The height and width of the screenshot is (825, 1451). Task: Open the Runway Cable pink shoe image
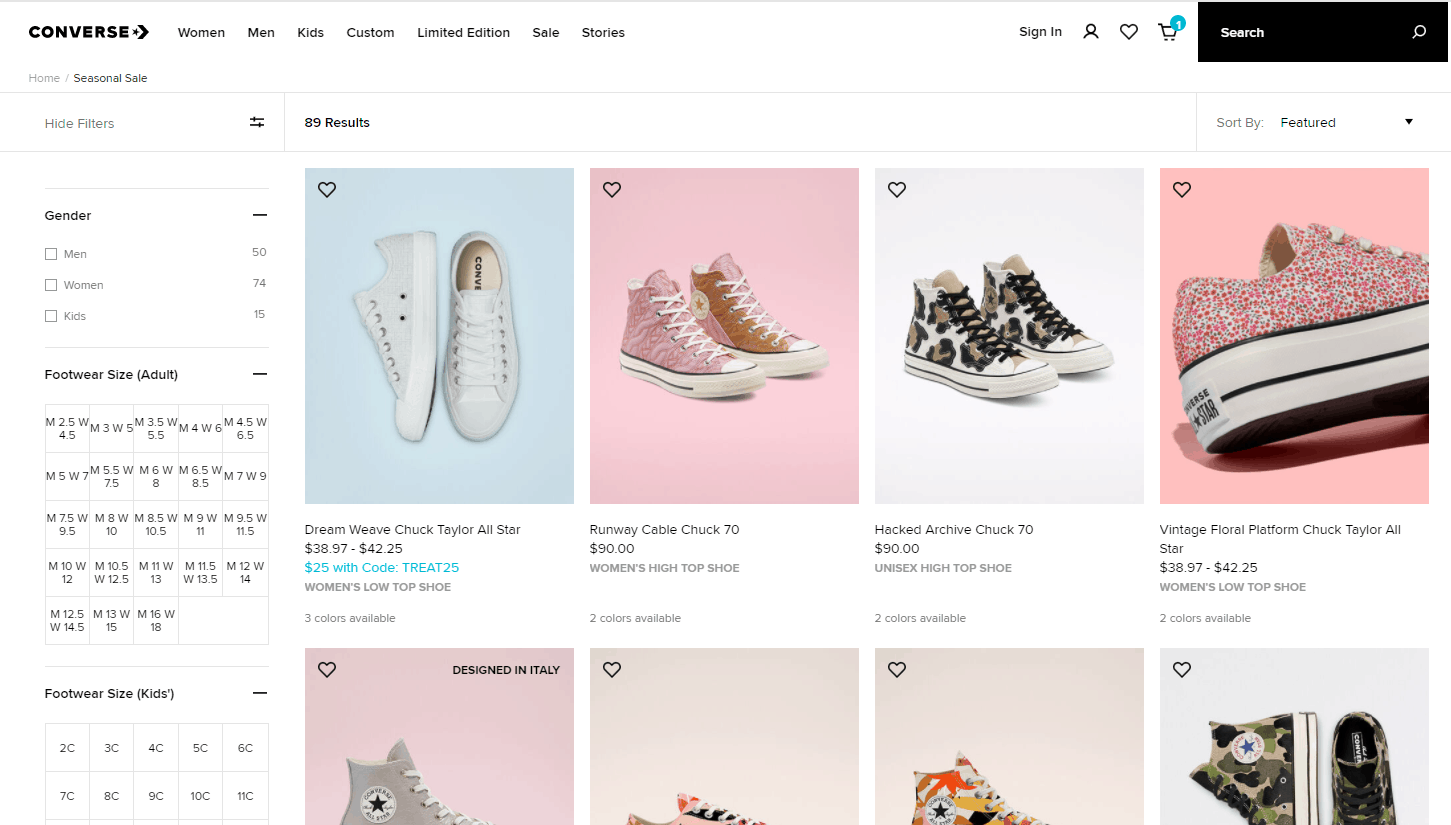tap(724, 336)
